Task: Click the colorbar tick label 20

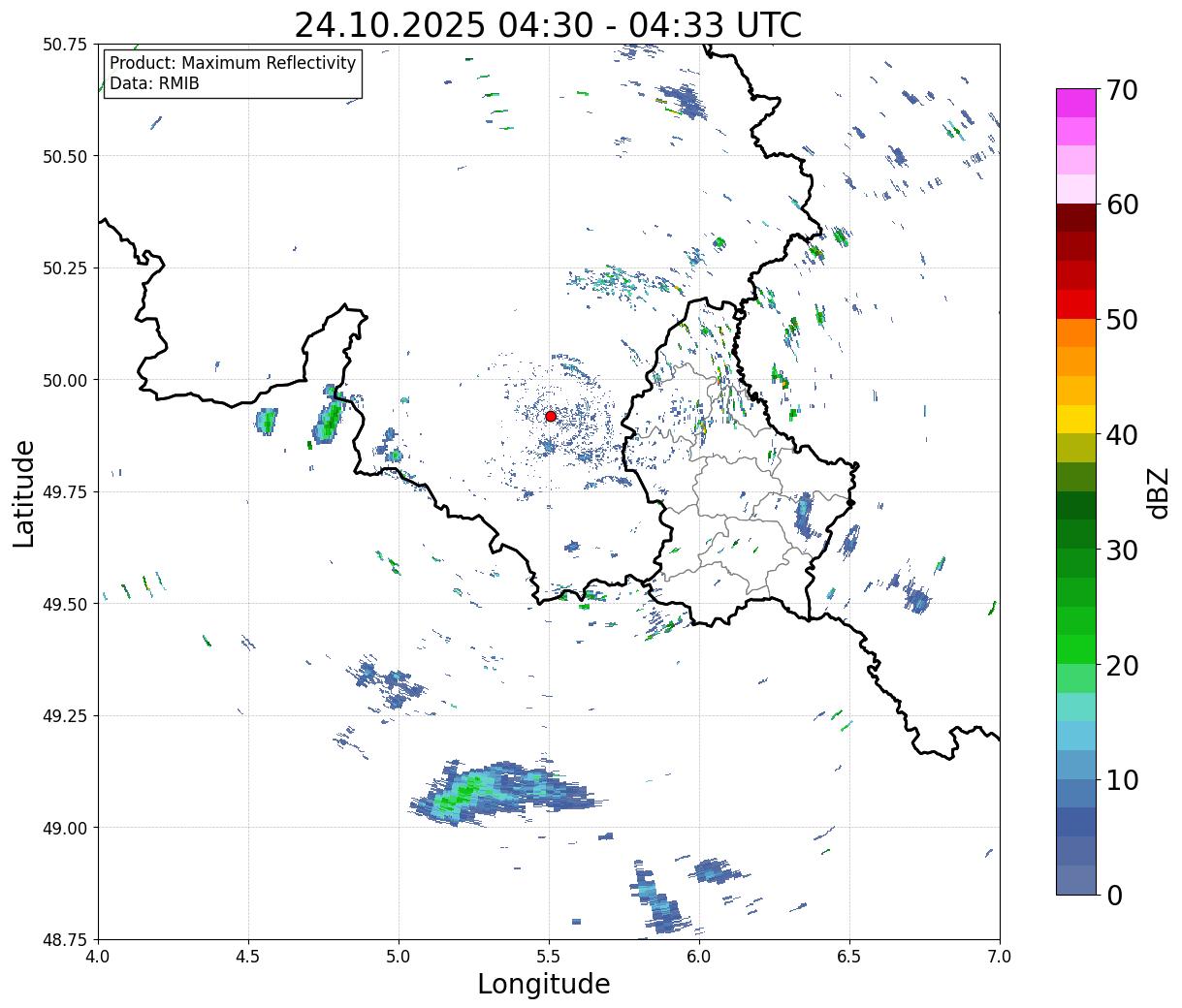Action: pyautogui.click(x=1121, y=665)
